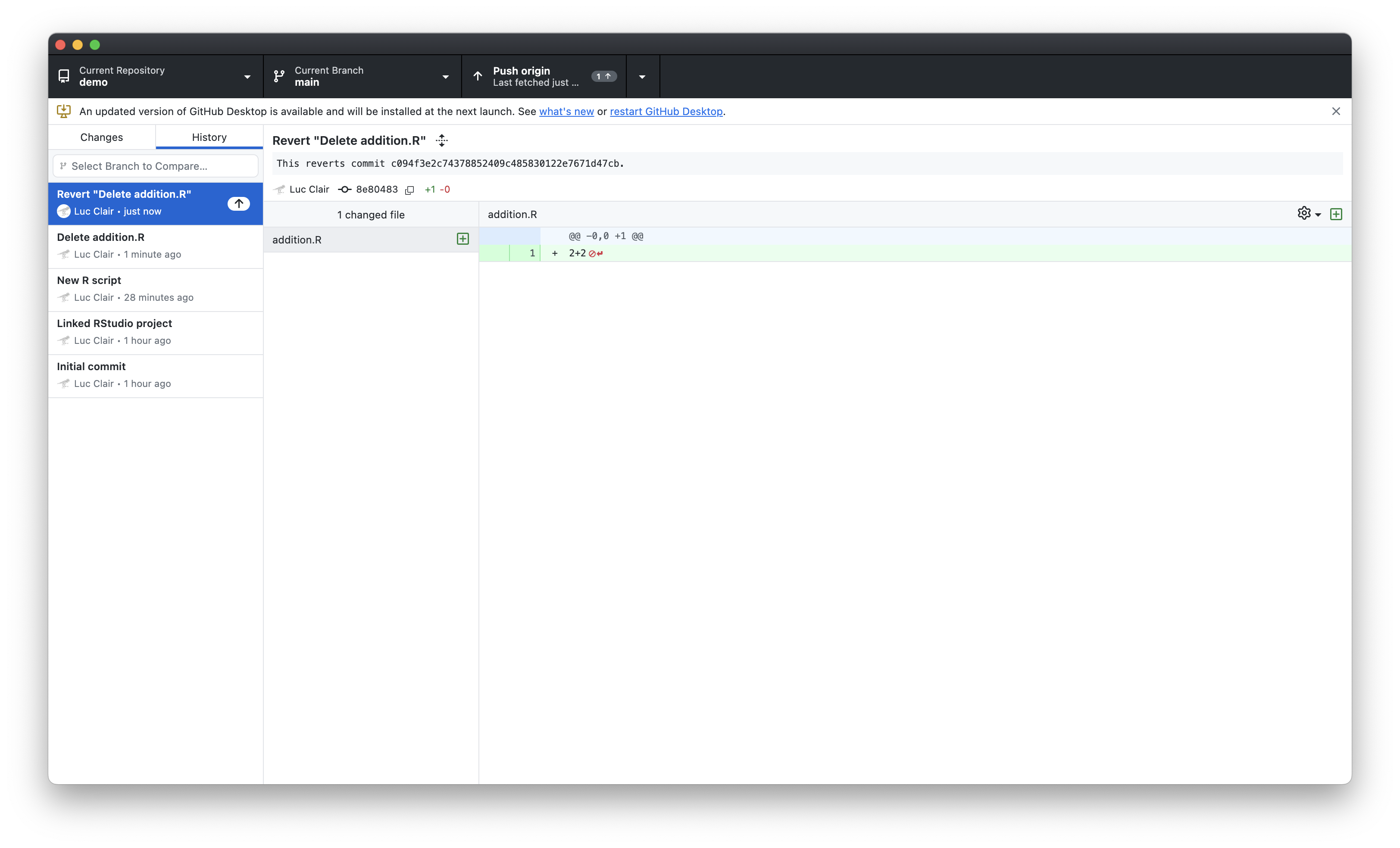Open the Push origin options dropdown arrow

pos(642,77)
